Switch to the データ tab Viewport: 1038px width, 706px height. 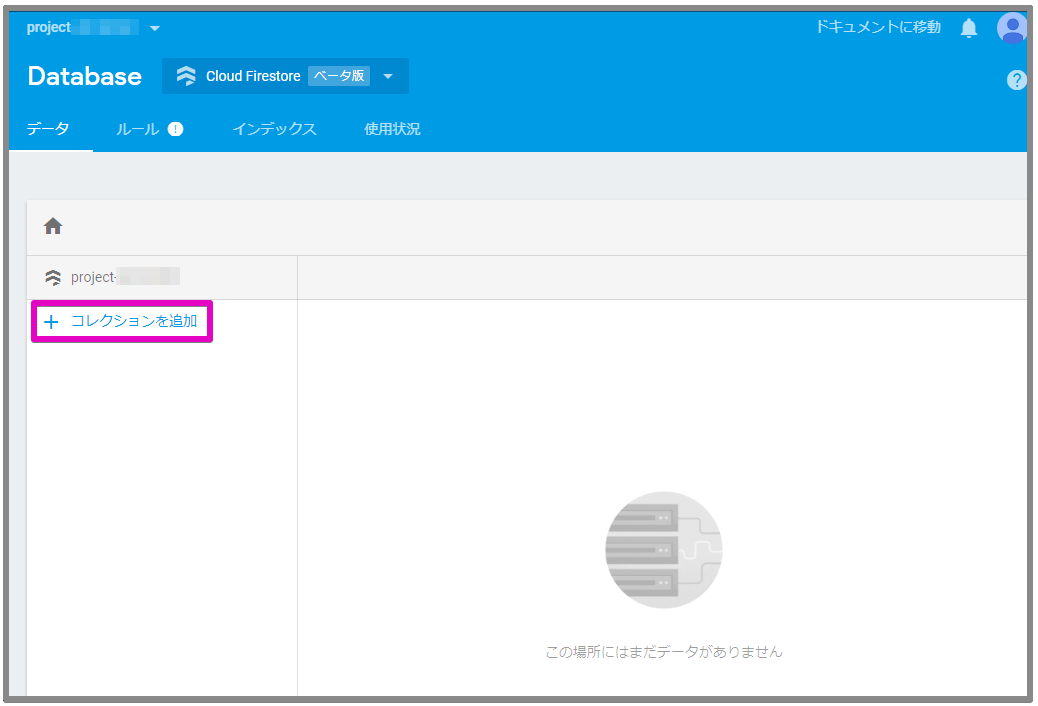pyautogui.click(x=50, y=128)
